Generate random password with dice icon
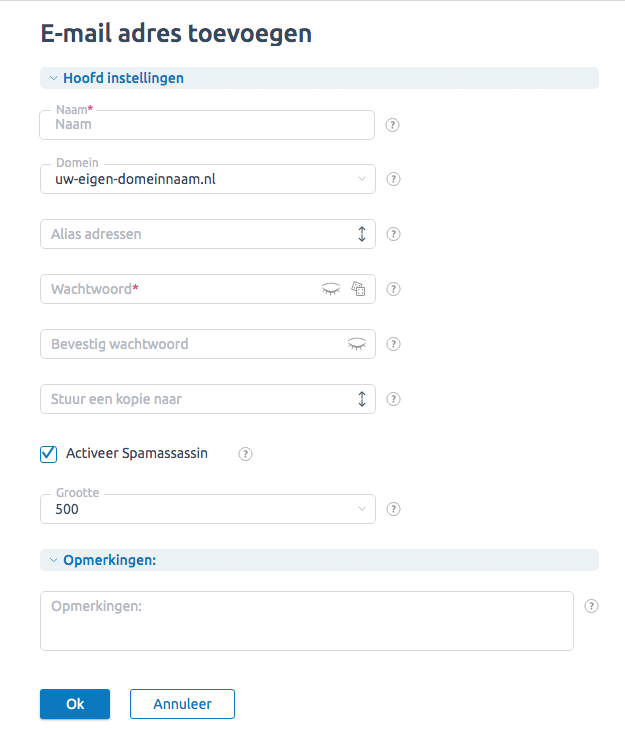The image size is (625, 756). pyautogui.click(x=358, y=289)
